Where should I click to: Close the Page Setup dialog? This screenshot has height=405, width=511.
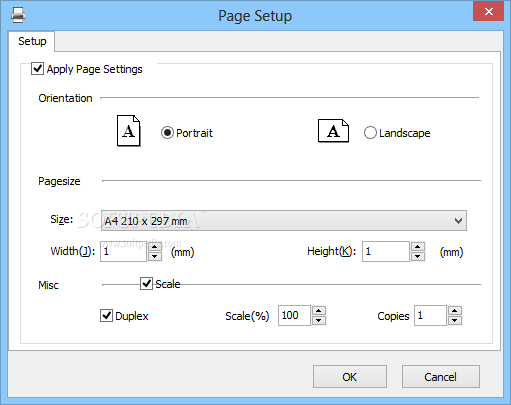coord(488,12)
